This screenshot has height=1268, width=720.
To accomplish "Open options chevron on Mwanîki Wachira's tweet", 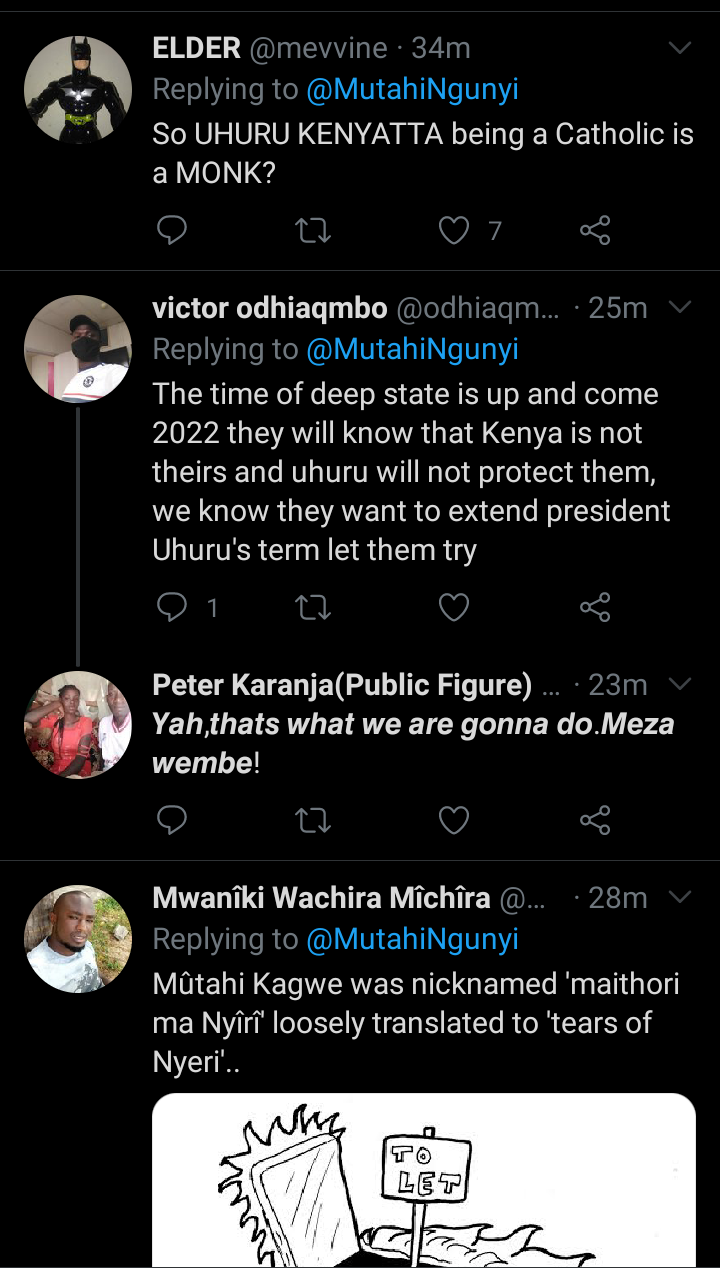I will coord(680,897).
